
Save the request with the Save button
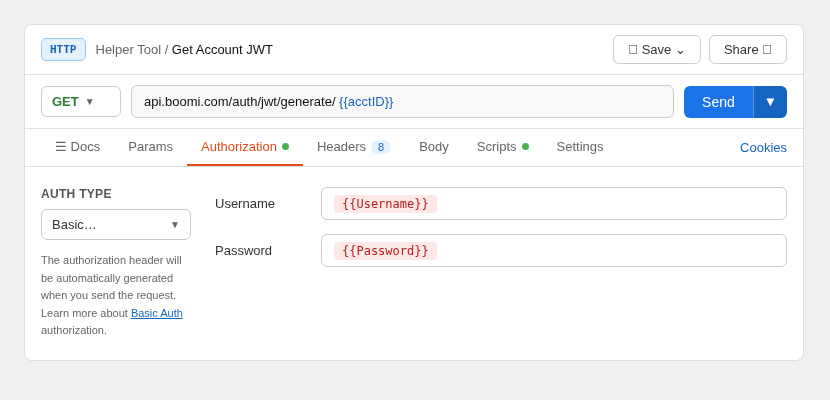[x=656, y=50]
